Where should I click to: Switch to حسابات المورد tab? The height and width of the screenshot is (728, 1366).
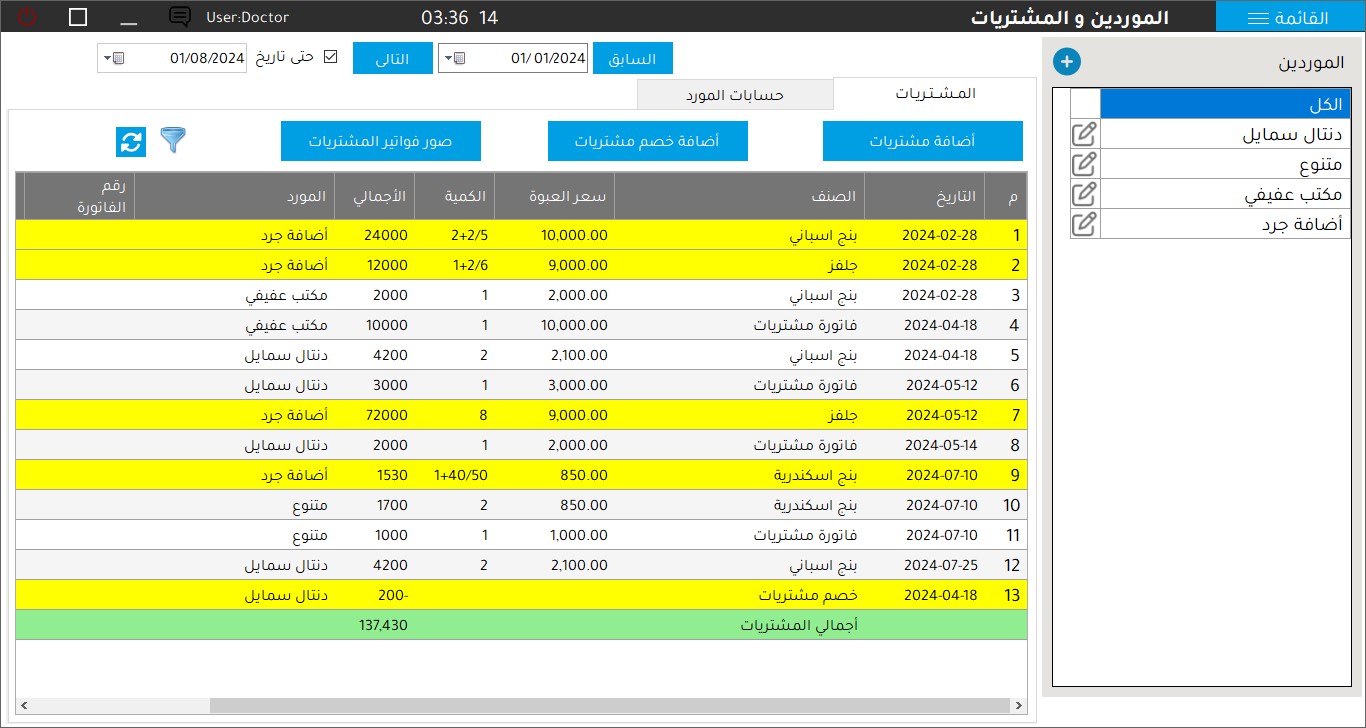coord(735,94)
